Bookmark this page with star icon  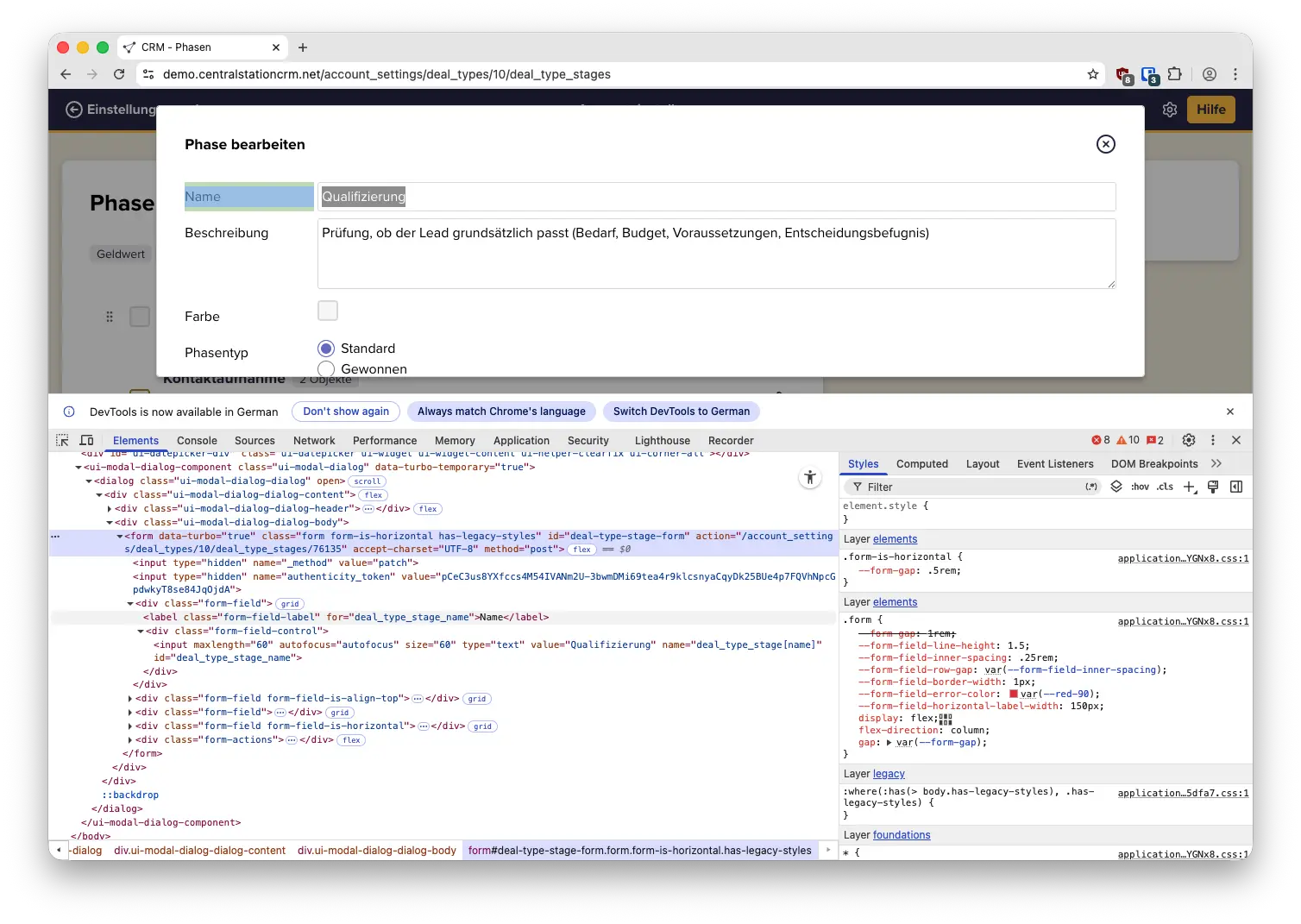pyautogui.click(x=1093, y=74)
